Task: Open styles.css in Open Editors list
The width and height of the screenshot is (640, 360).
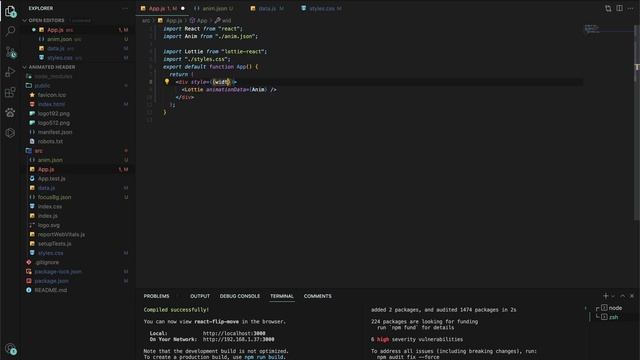Action: 78,58
